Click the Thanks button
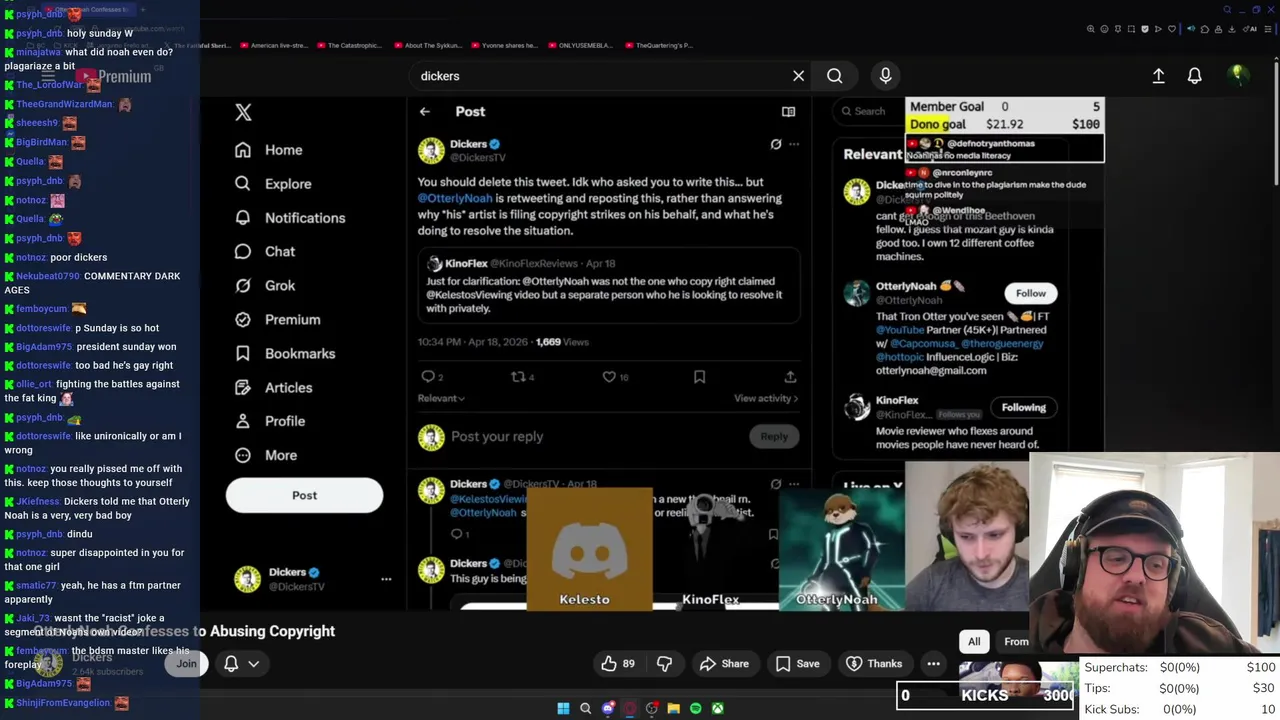This screenshot has height=720, width=1280. 873,664
